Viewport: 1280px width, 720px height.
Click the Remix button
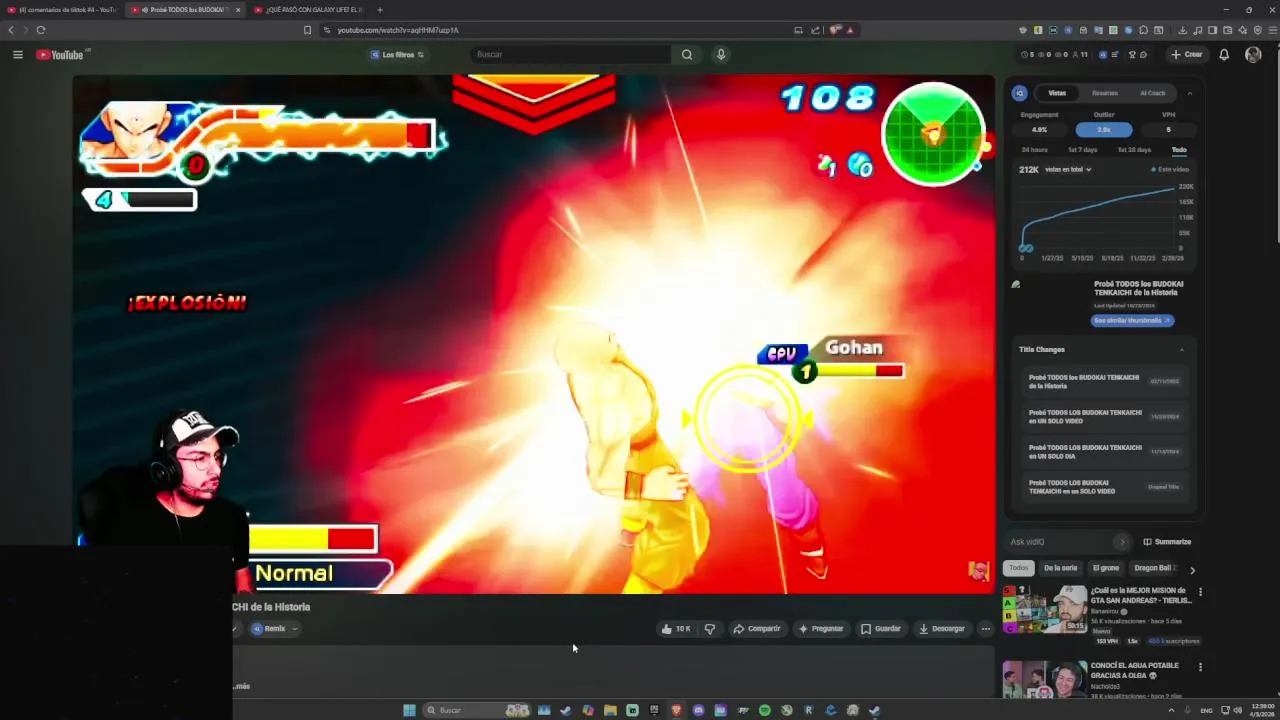(x=268, y=629)
